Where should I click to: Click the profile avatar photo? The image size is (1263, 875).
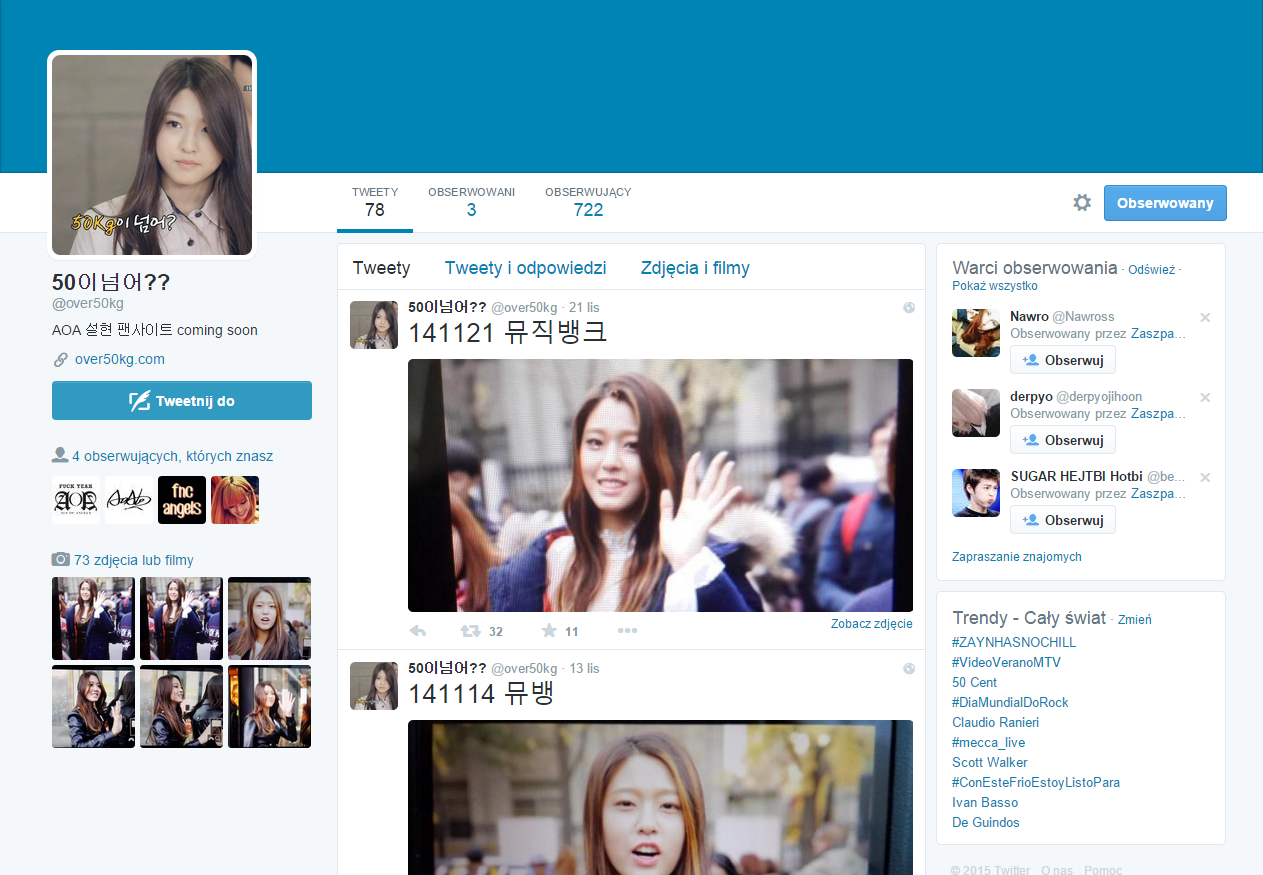(x=152, y=154)
